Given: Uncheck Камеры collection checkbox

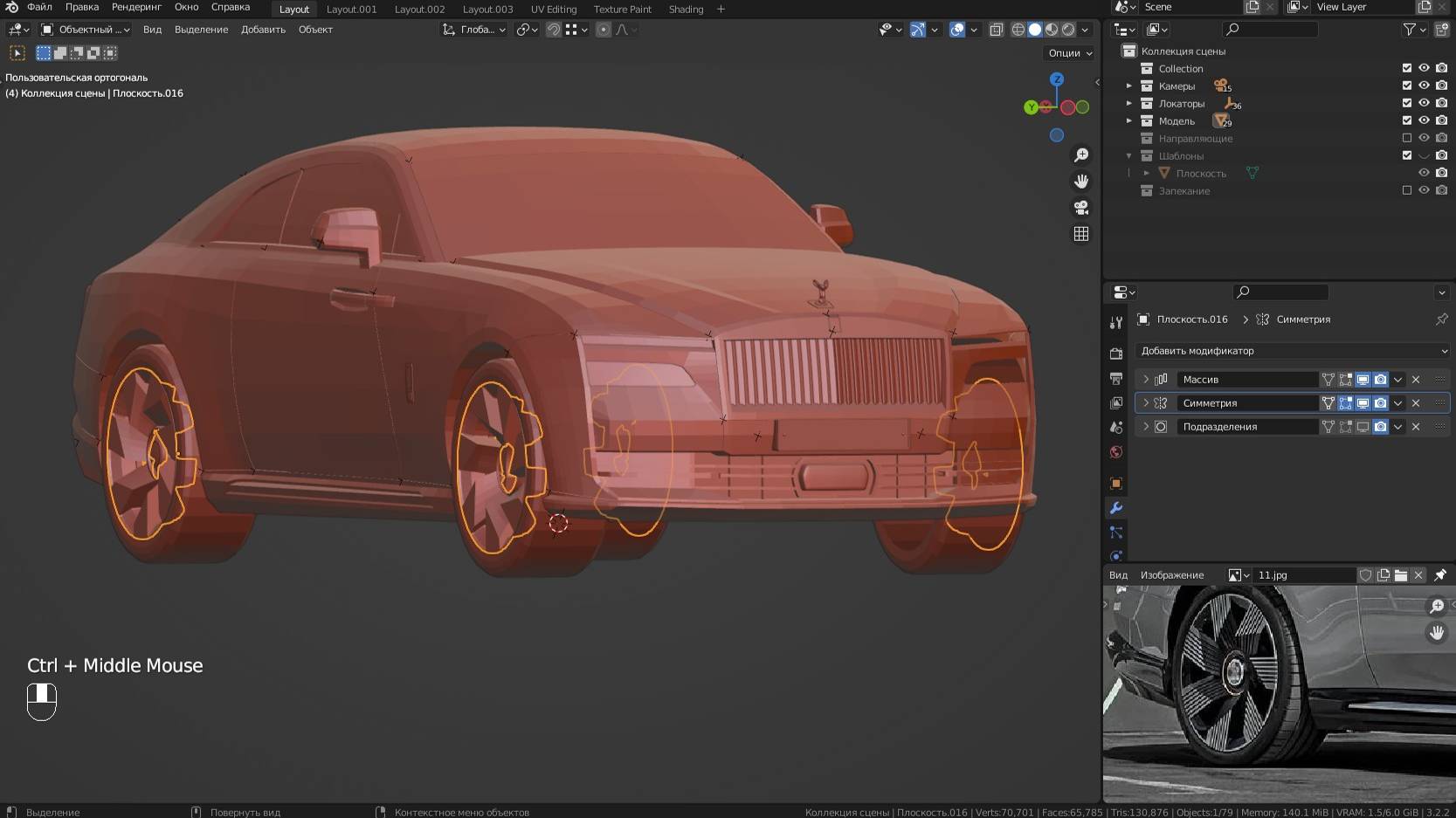Looking at the screenshot, I should [x=1406, y=86].
